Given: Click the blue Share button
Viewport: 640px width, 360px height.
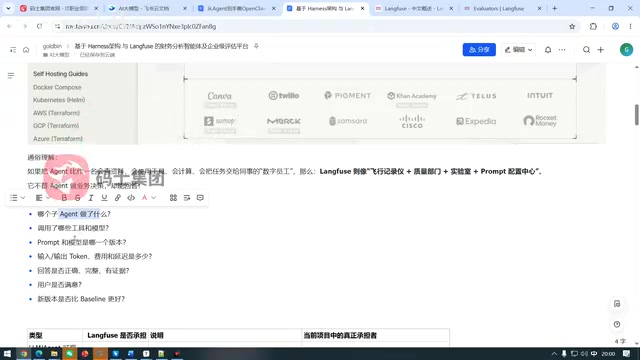Looking at the screenshot, I should coord(479,49).
